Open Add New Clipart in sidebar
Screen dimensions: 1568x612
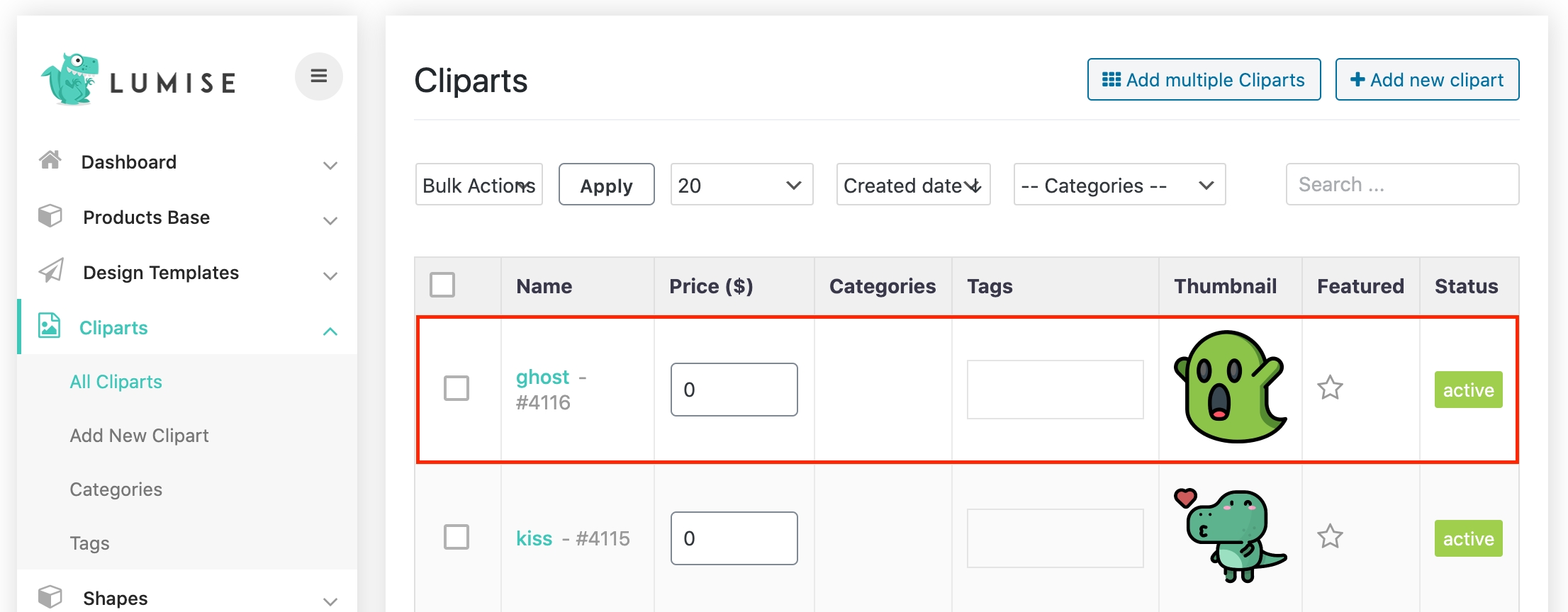139,436
